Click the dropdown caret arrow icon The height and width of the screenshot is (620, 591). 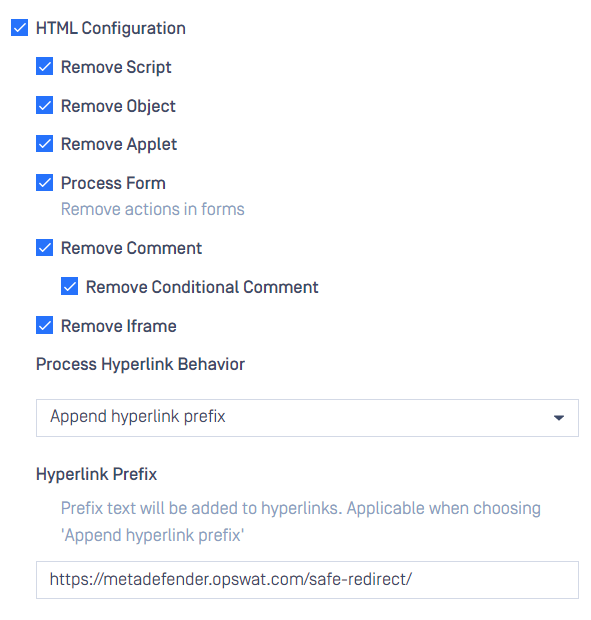(559, 418)
